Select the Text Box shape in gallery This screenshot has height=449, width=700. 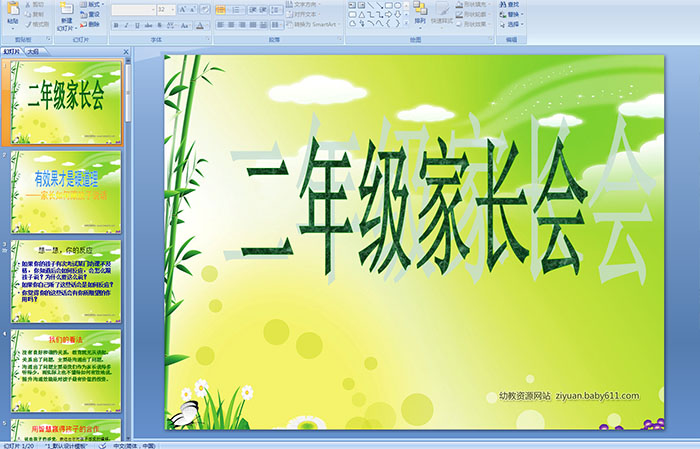coord(352,5)
